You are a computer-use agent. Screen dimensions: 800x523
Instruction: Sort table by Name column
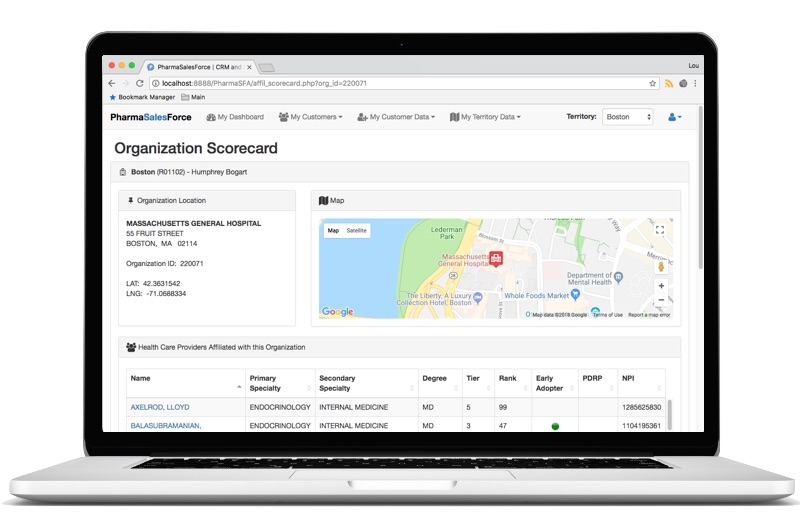click(x=186, y=383)
